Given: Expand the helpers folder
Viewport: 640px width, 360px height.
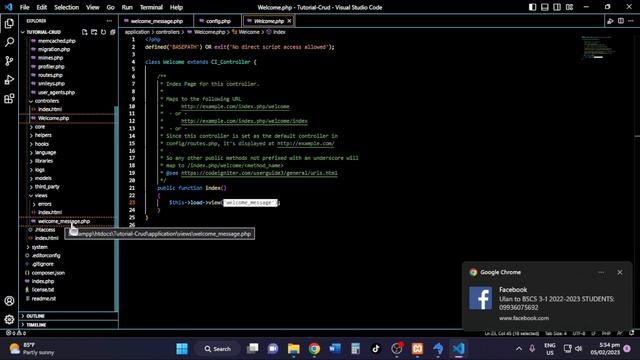Looking at the screenshot, I should coord(43,135).
